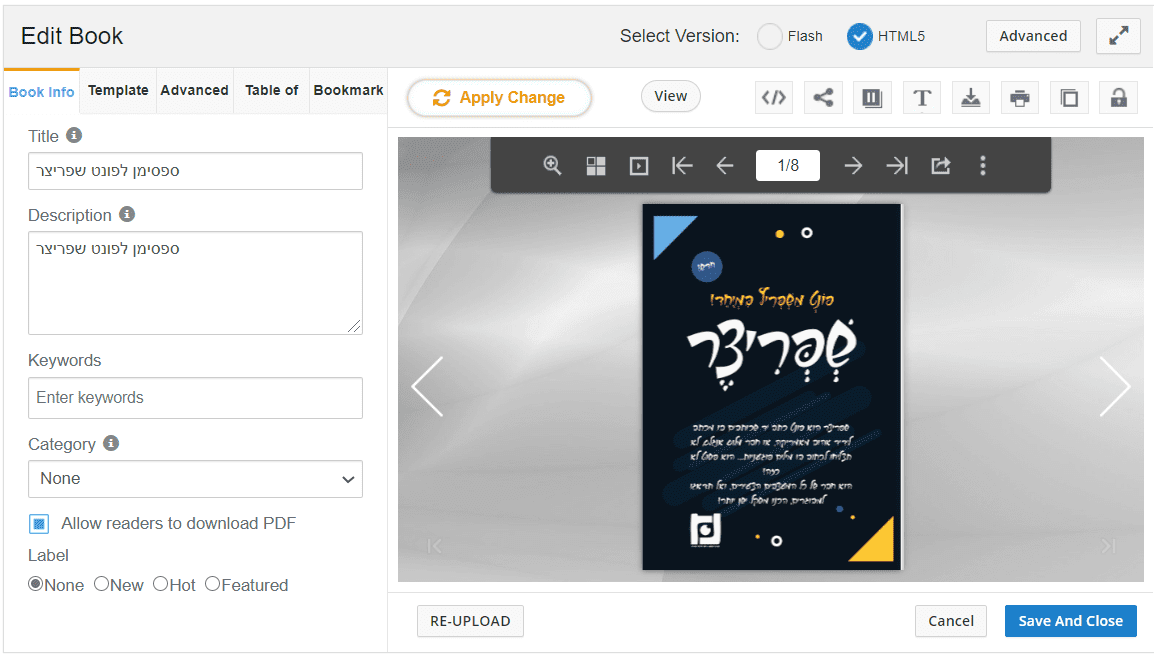
Task: Click the zoom-in magnifier in viewer
Action: click(x=552, y=166)
